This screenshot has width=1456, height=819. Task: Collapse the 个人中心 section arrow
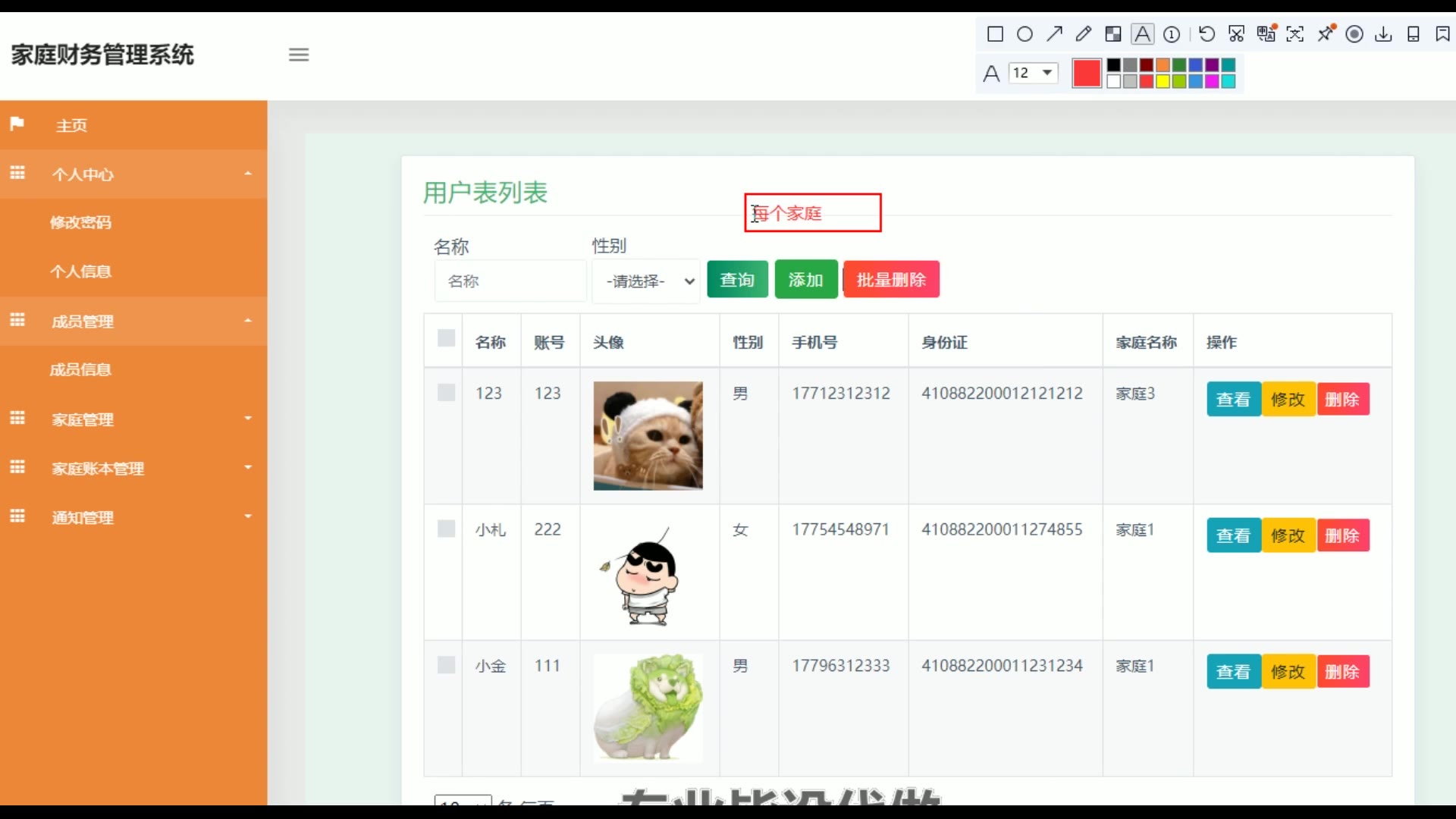click(x=248, y=174)
